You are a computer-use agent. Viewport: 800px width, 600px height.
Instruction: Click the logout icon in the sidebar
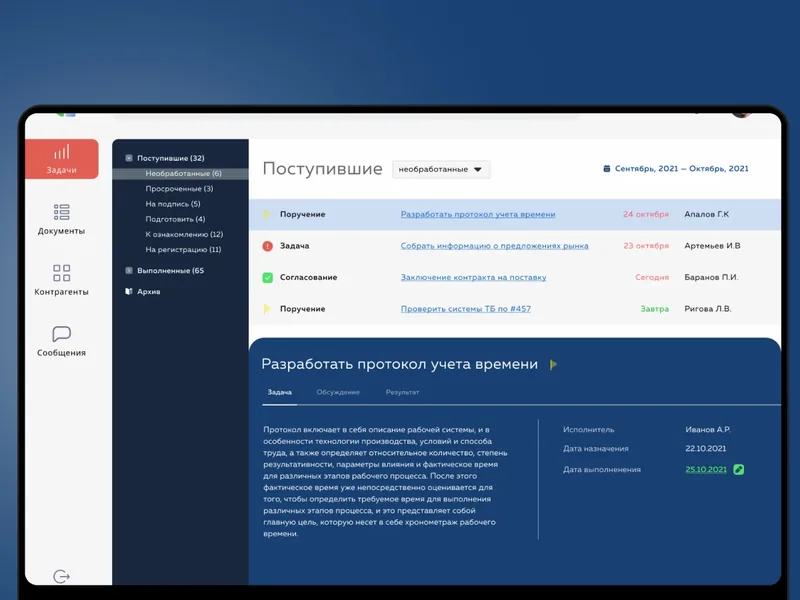62,577
